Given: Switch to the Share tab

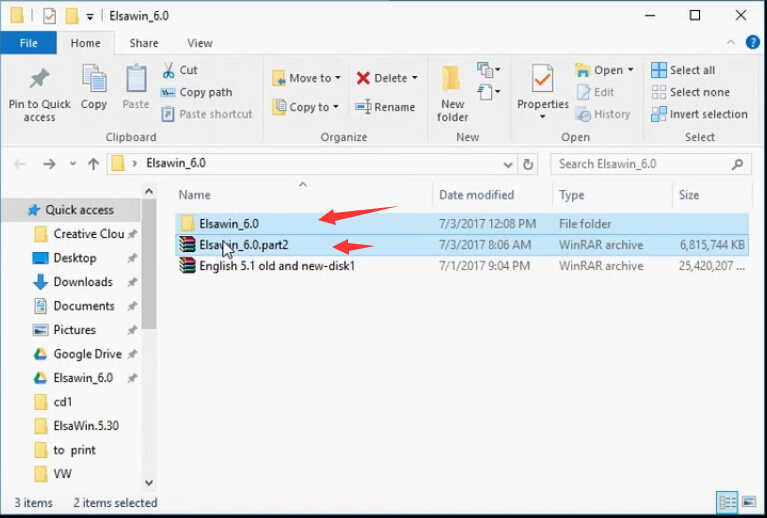Looking at the screenshot, I should coord(144,43).
